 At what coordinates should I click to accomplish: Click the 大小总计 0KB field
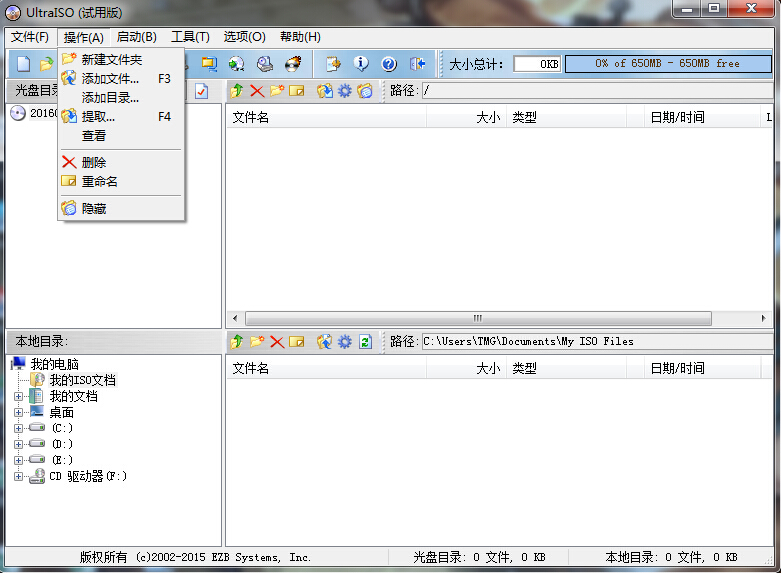tap(537, 64)
